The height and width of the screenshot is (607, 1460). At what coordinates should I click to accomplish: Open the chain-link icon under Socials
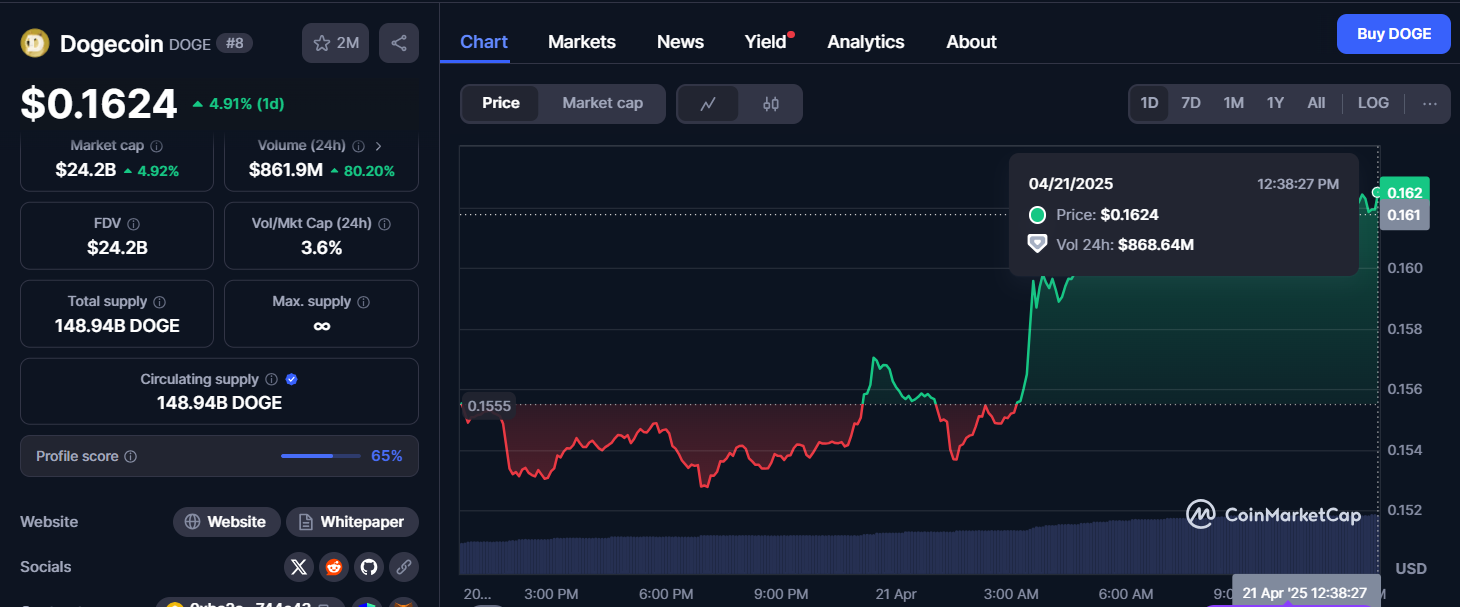[404, 567]
